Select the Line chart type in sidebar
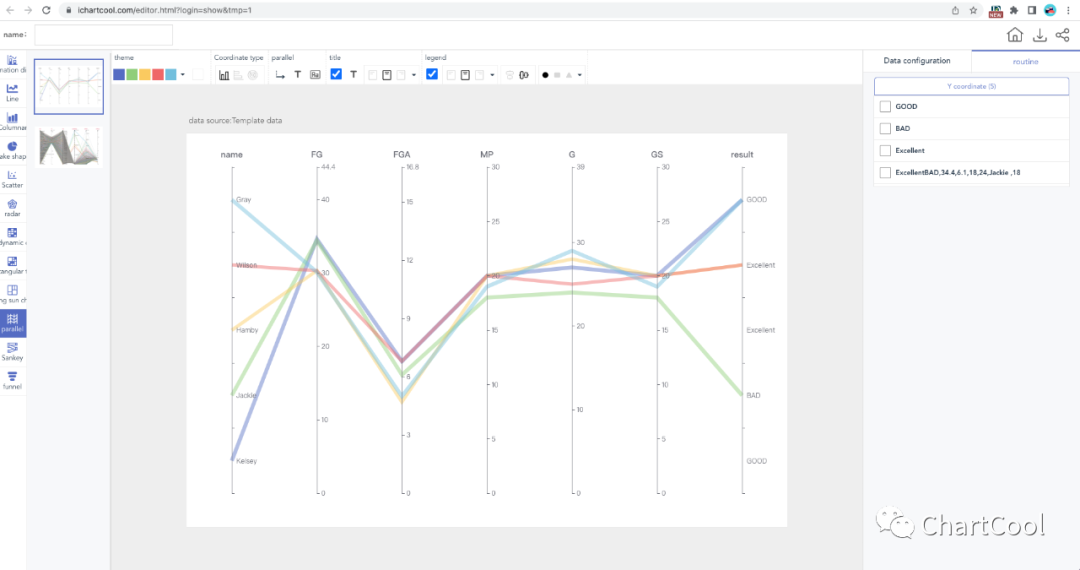 coord(12,92)
